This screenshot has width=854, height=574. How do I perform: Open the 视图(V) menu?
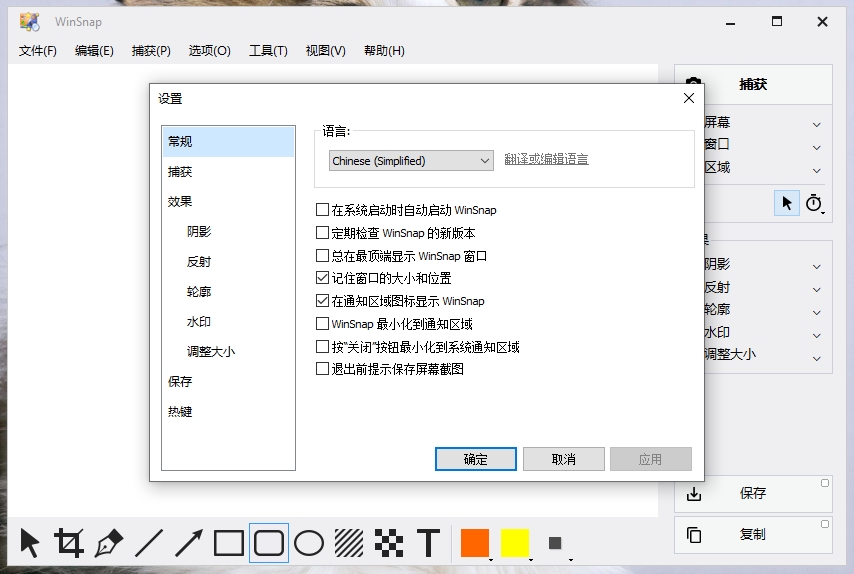pos(325,51)
